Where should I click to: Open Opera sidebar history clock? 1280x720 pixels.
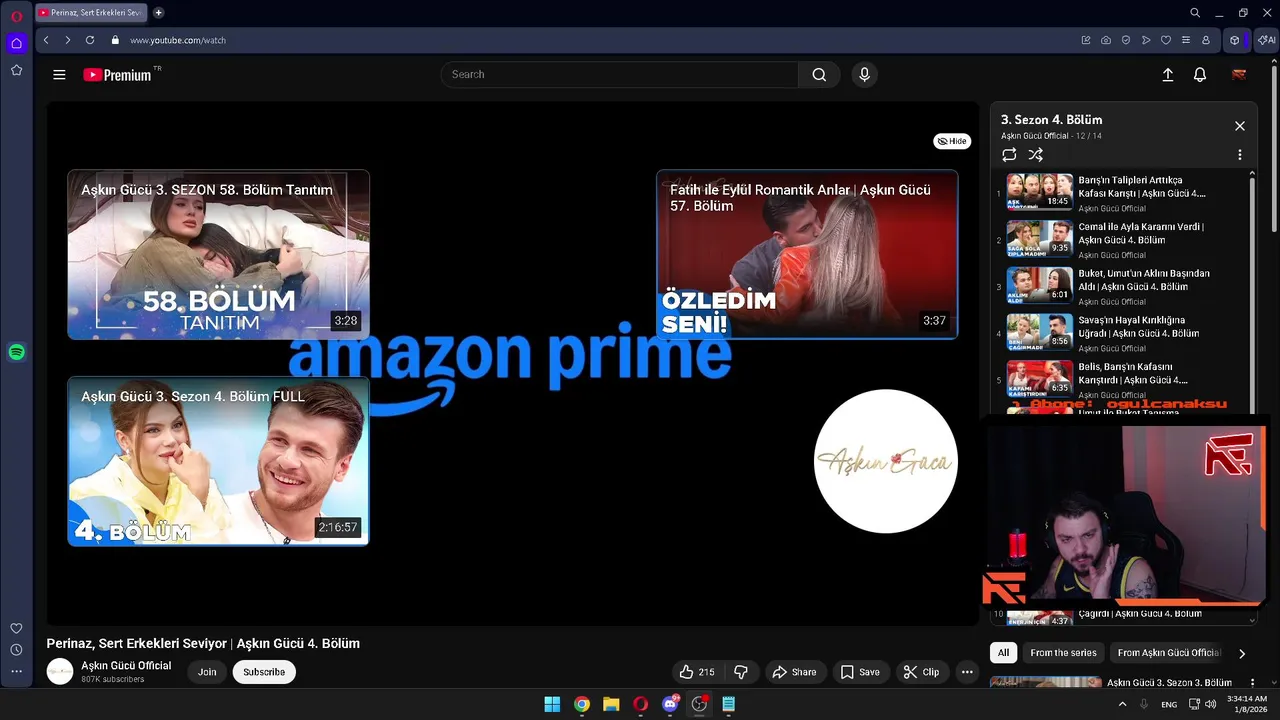pos(16,650)
